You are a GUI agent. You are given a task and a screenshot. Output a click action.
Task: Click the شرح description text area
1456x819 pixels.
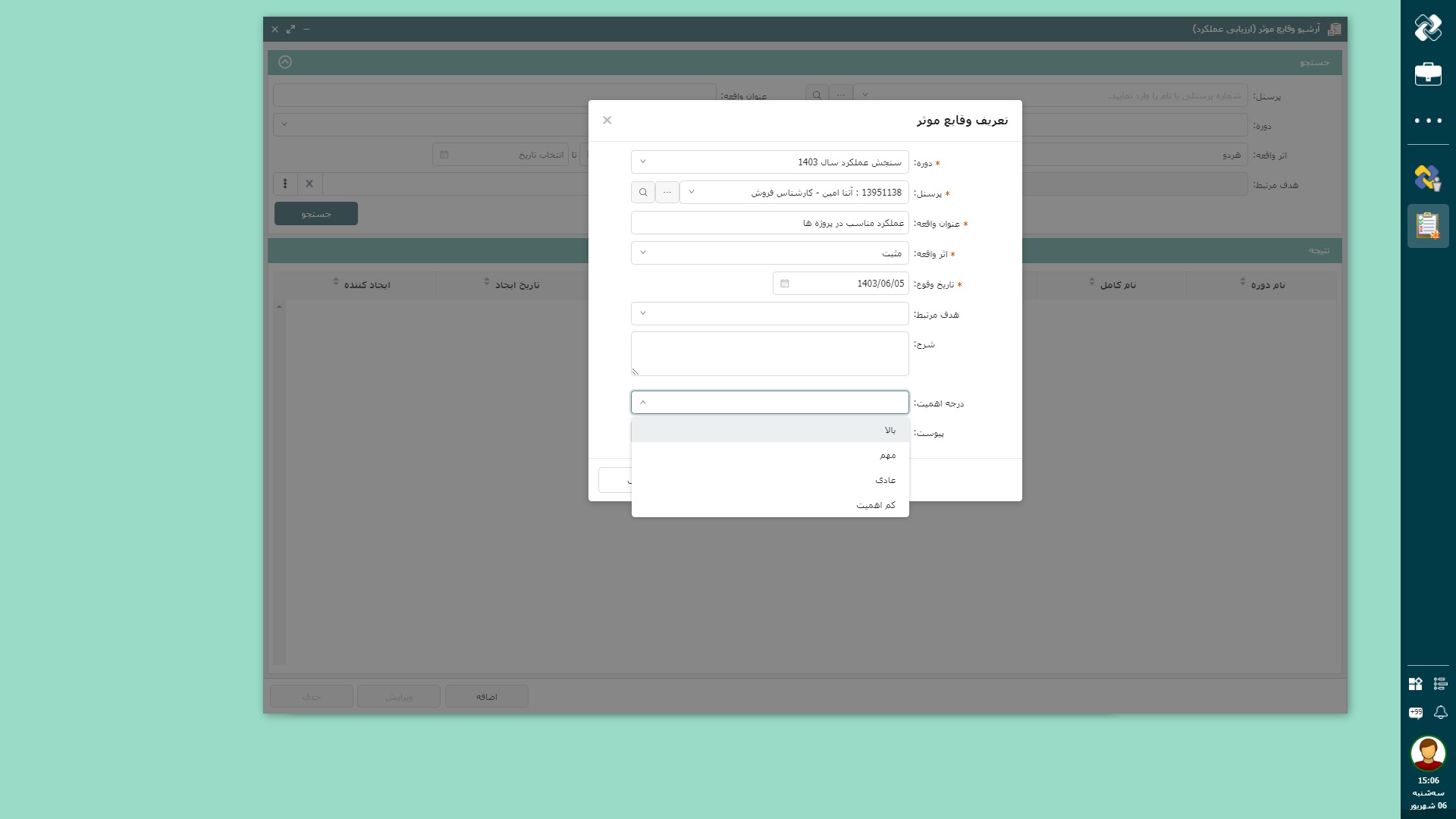coord(770,353)
